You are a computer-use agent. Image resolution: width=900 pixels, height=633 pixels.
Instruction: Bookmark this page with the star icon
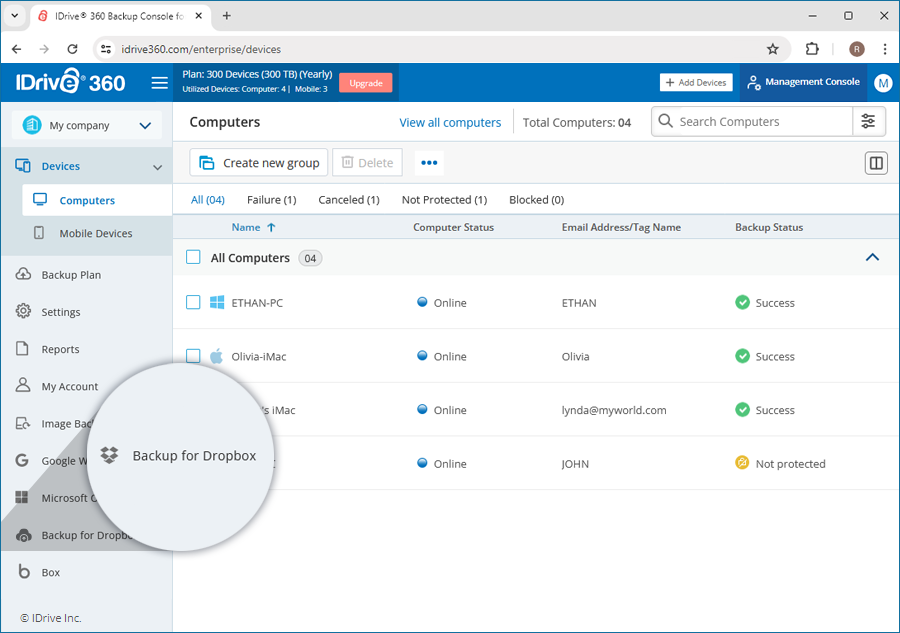[x=773, y=49]
